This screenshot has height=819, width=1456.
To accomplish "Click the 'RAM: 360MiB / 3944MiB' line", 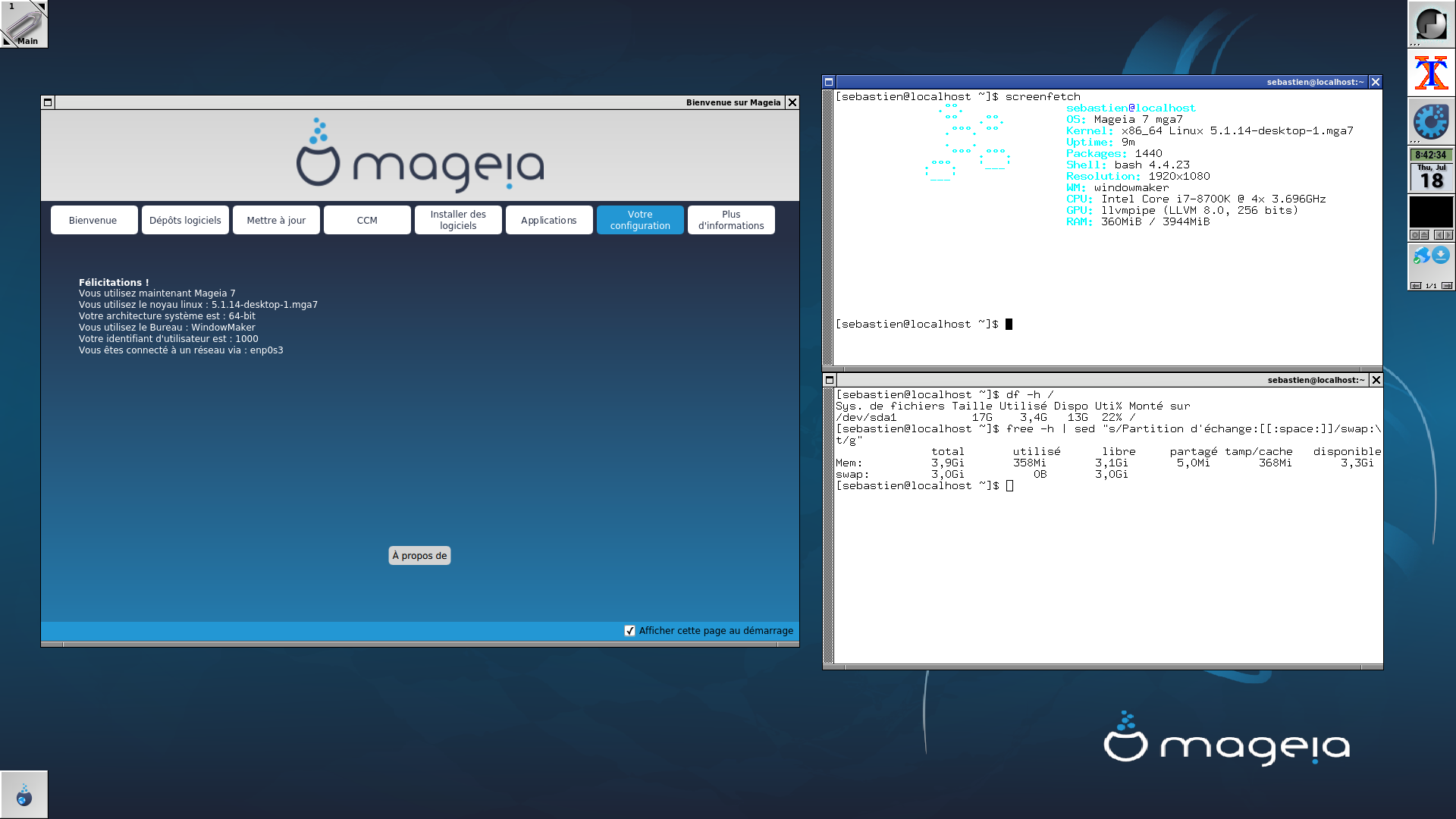I will (x=1138, y=221).
